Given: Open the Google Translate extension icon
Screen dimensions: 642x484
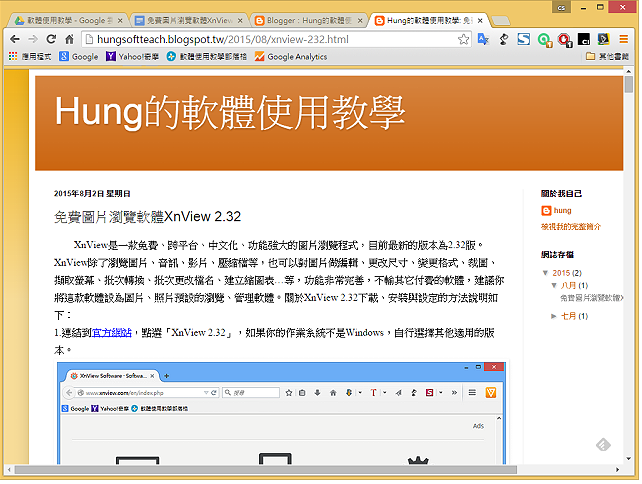Looking at the screenshot, I should 484,39.
